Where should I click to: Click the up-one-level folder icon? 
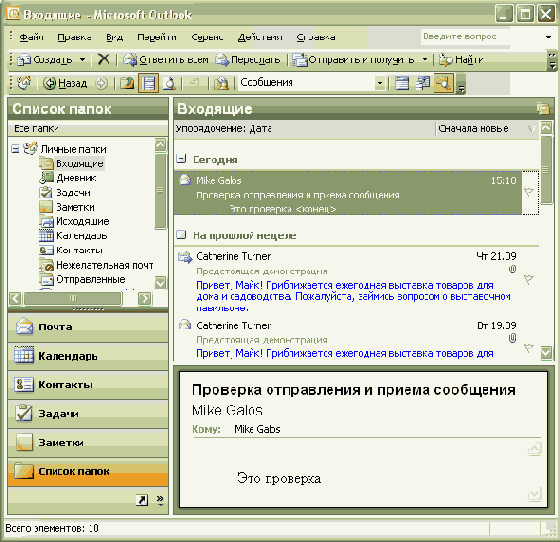pyautogui.click(x=127, y=83)
